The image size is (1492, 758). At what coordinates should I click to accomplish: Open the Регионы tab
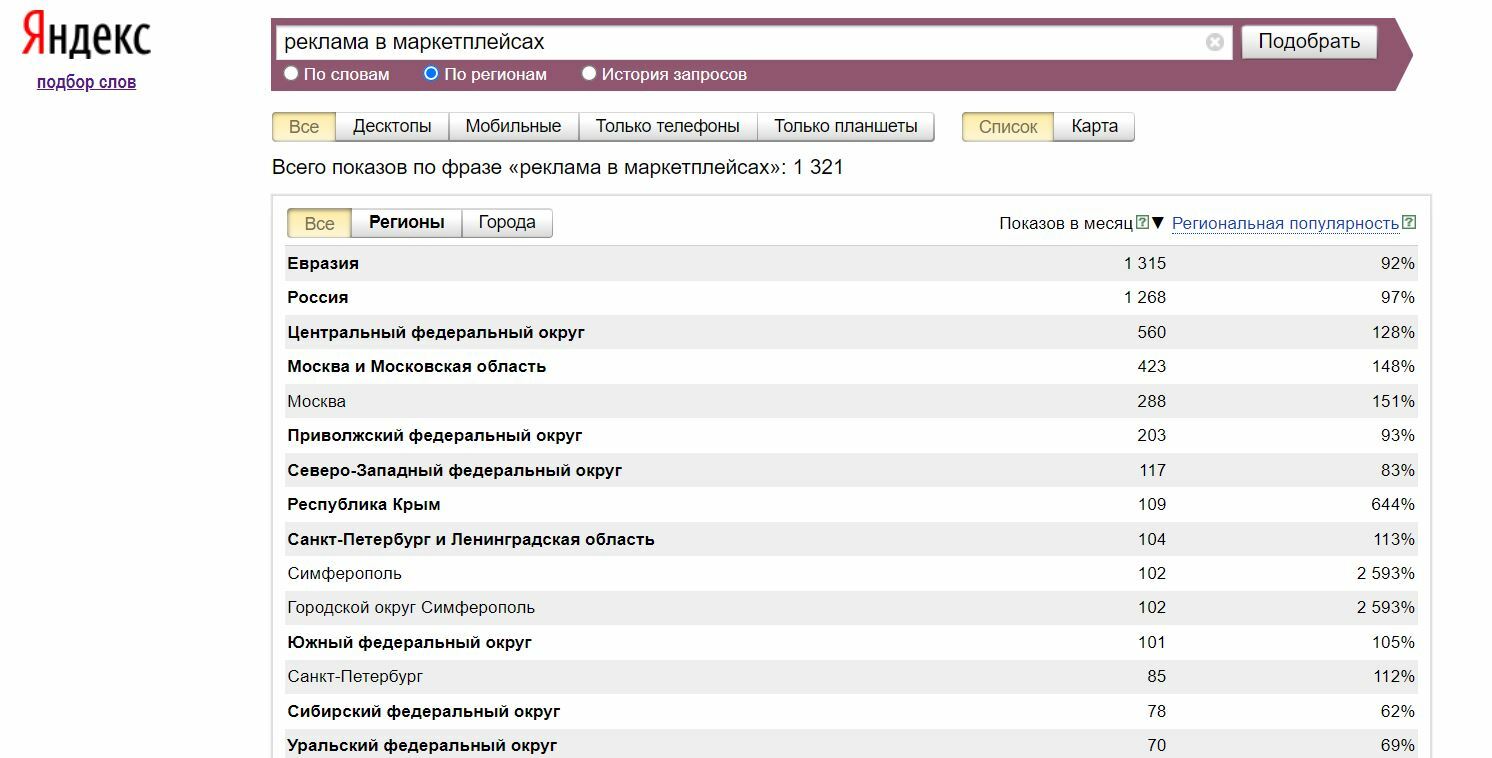tap(406, 223)
